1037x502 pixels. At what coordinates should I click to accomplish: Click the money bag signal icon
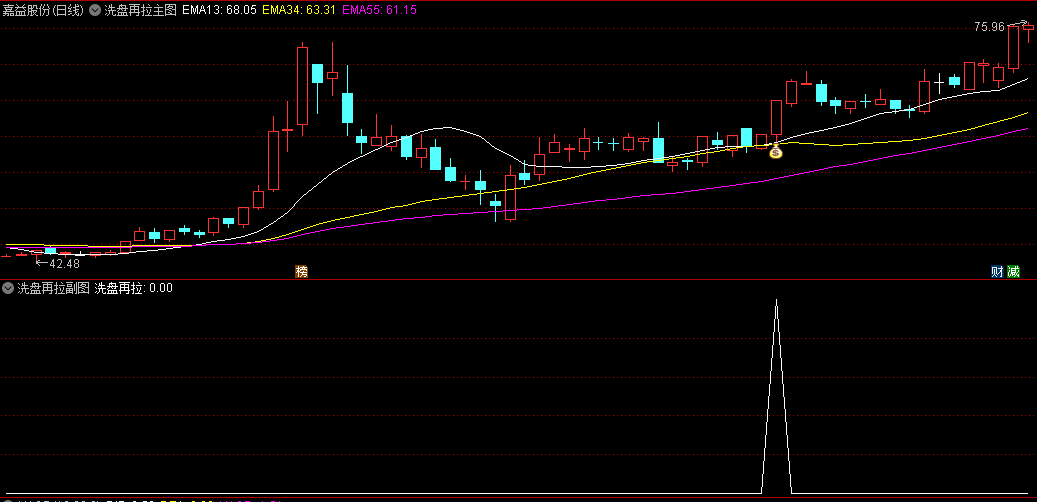point(776,151)
